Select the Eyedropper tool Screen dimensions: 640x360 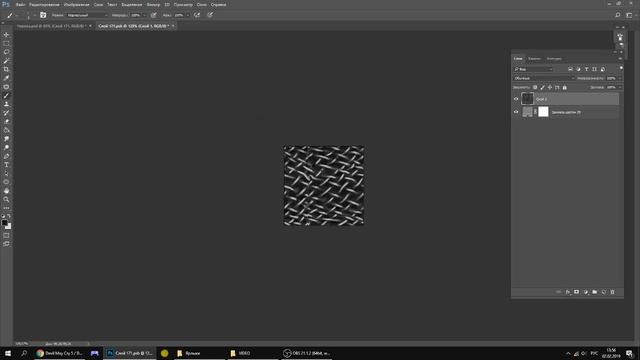click(x=6, y=78)
